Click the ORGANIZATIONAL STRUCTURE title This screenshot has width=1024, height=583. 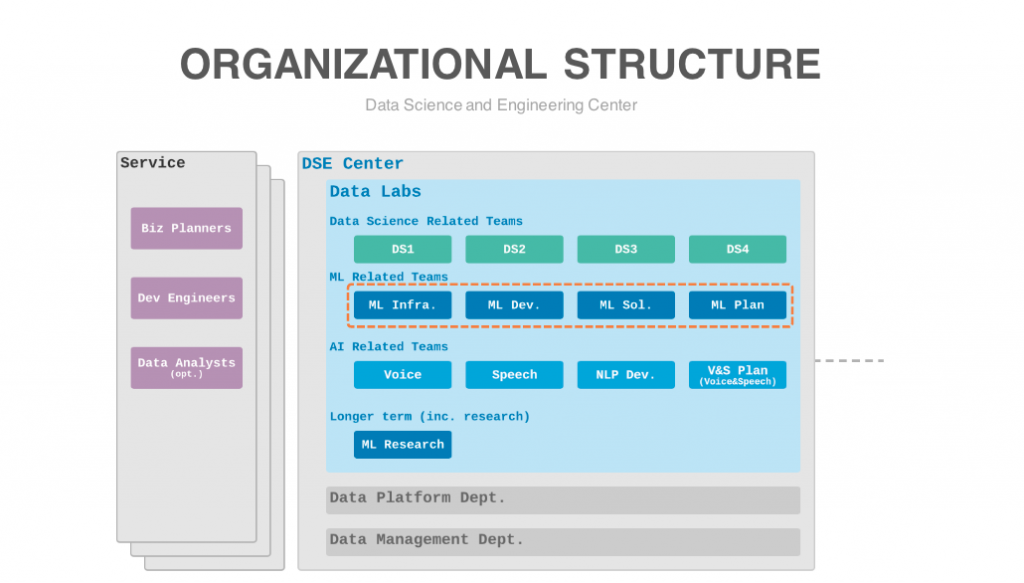pyautogui.click(x=500, y=64)
